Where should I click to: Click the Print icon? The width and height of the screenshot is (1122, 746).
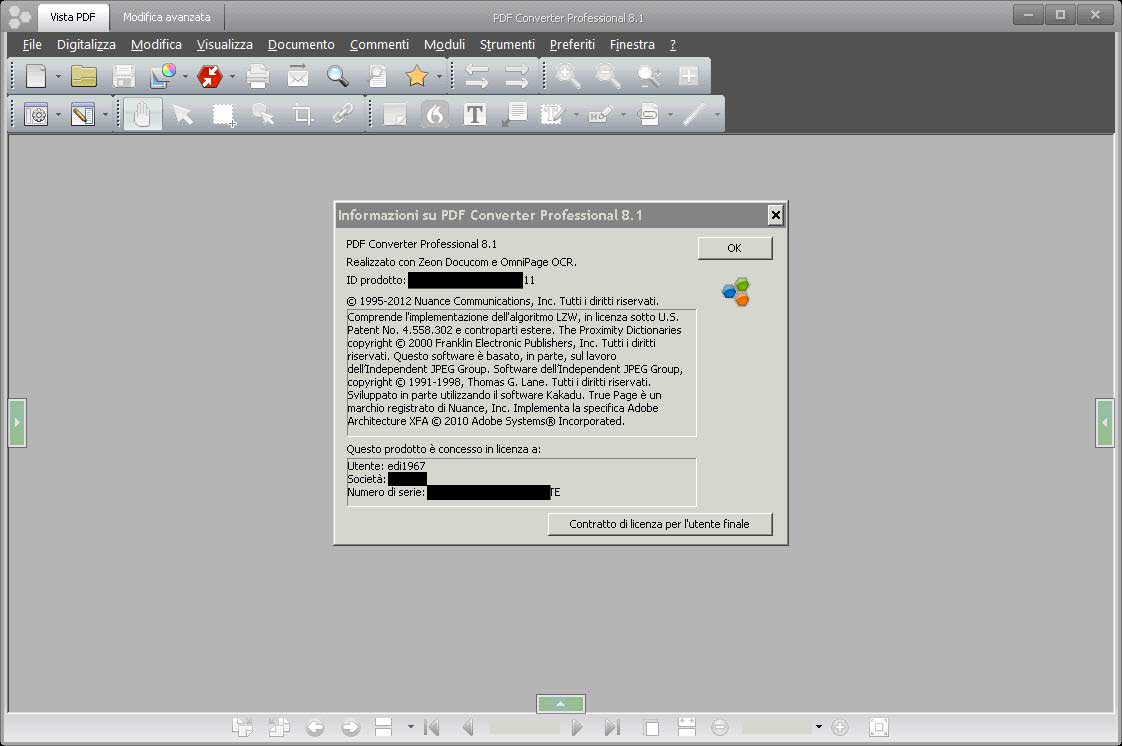[258, 76]
